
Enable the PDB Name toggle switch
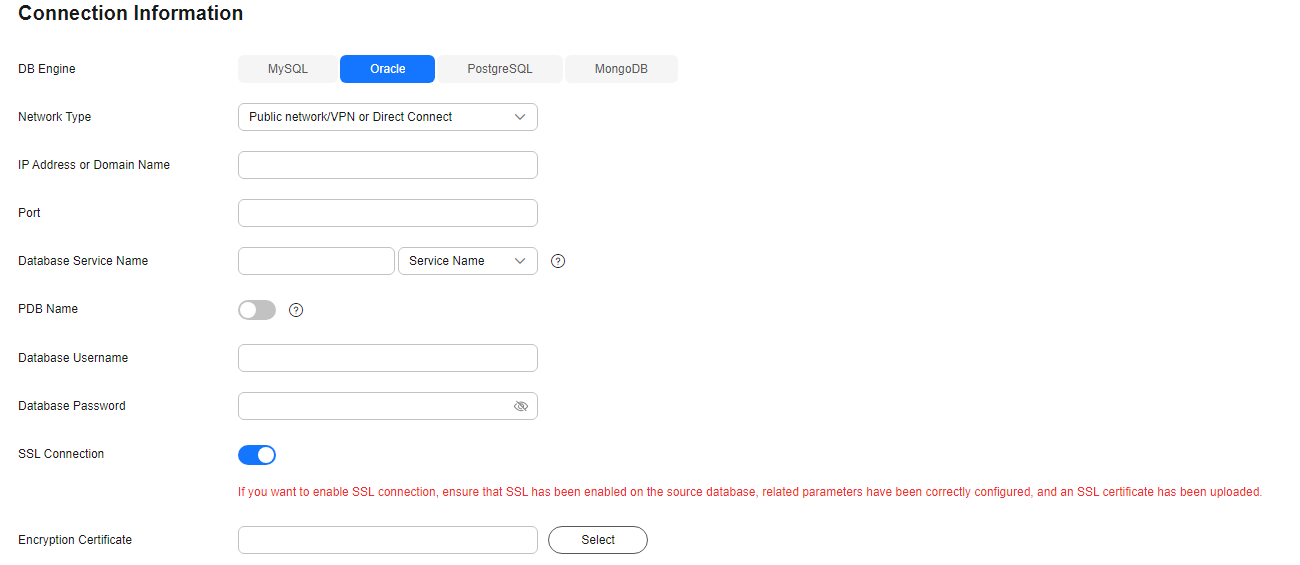coord(257,310)
